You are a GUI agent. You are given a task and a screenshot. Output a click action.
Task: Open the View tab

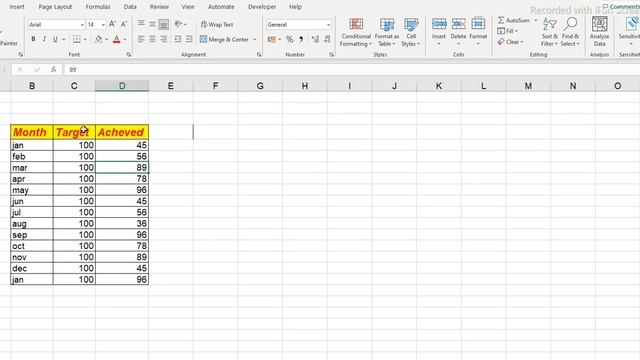point(188,7)
